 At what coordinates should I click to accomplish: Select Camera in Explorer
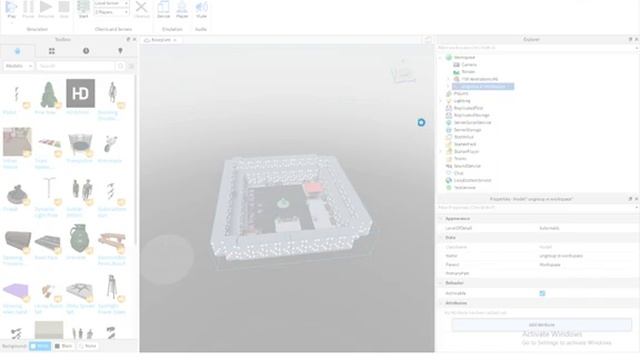pos(469,64)
